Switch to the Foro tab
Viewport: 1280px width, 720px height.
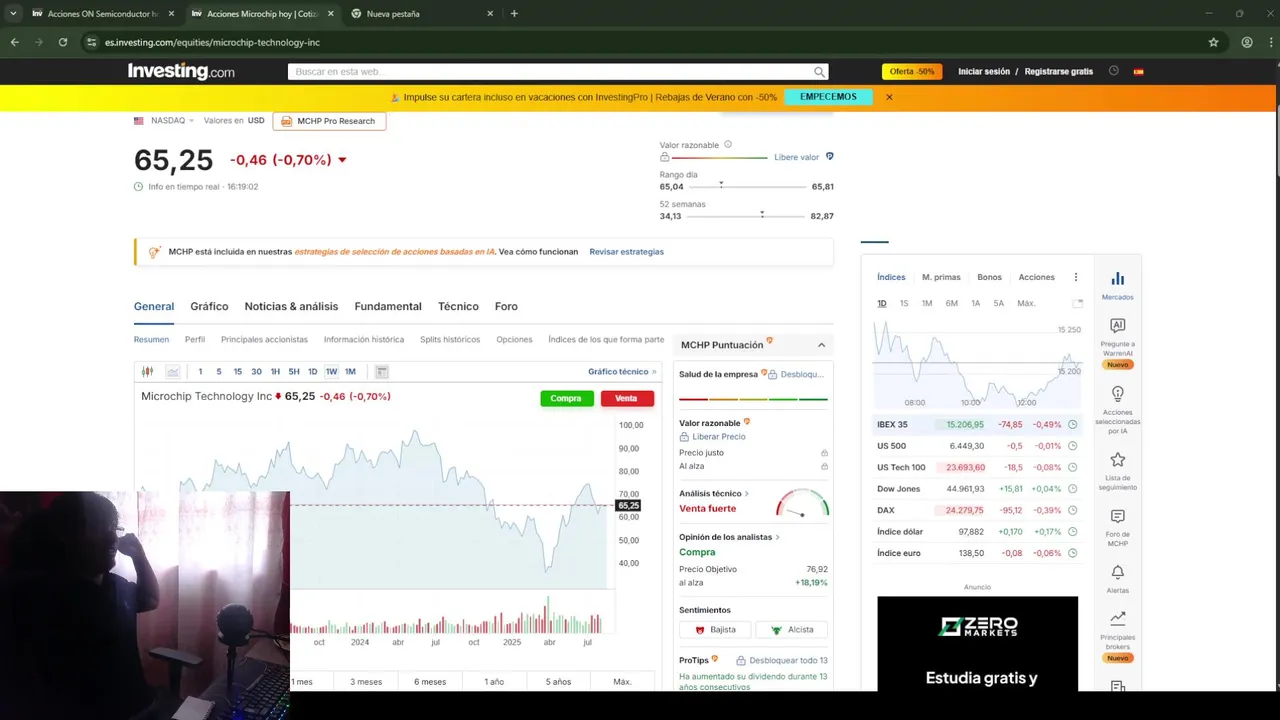(x=506, y=307)
